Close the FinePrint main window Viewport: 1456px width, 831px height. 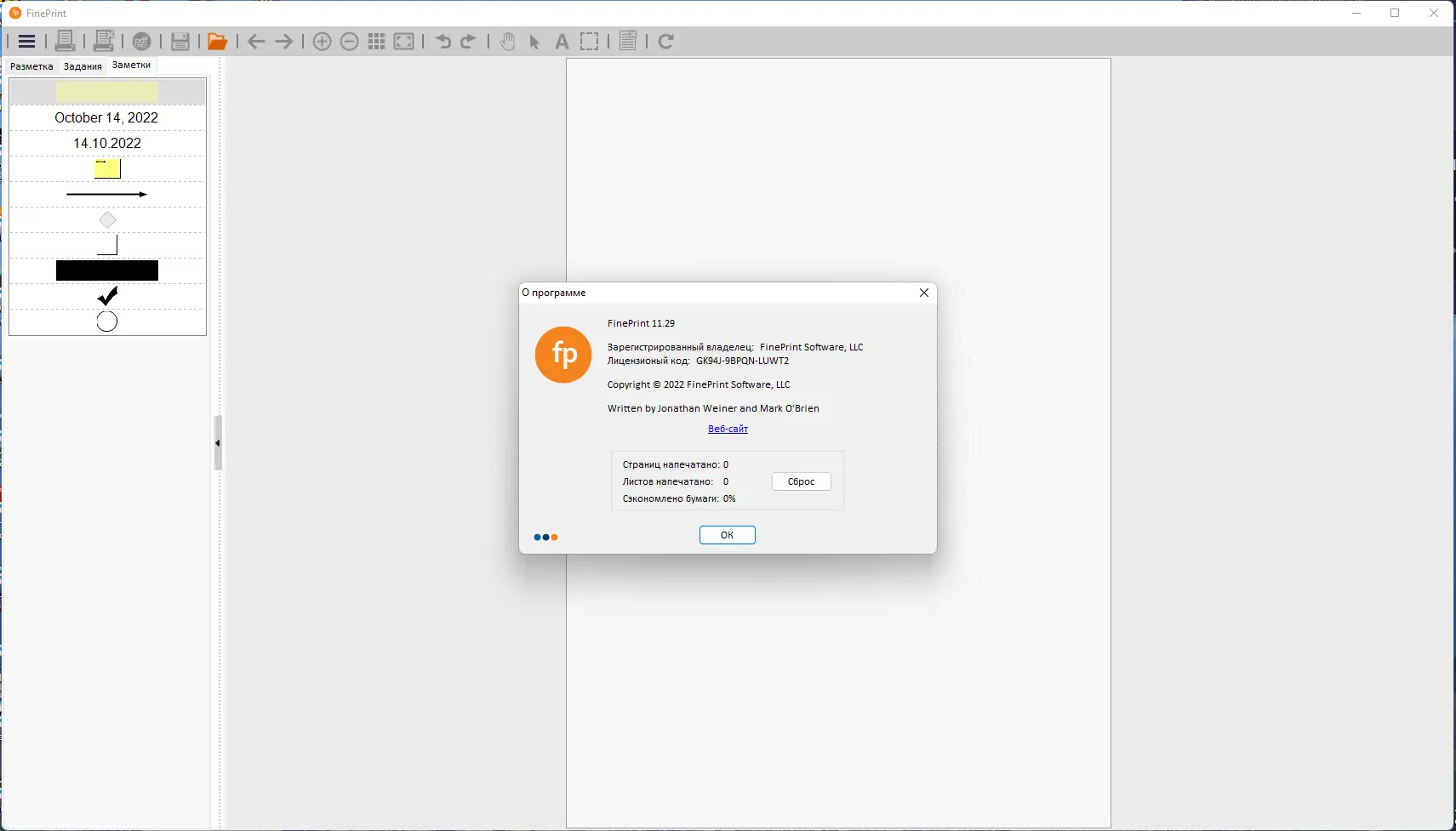click(1434, 13)
